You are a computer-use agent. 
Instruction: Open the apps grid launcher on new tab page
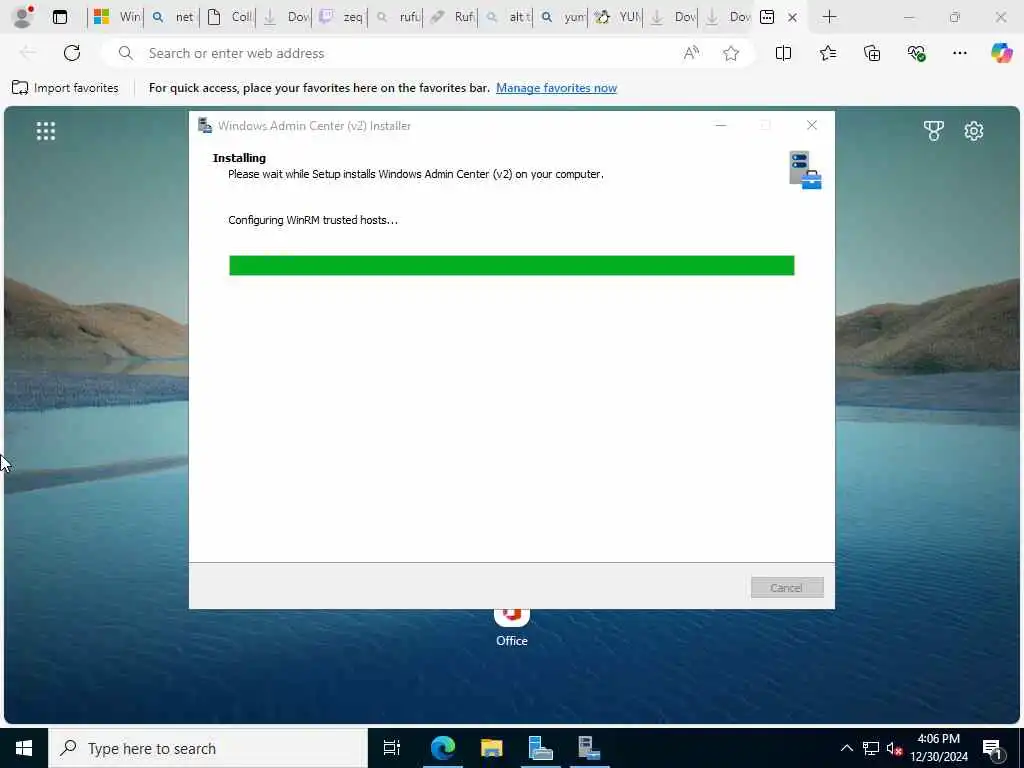click(46, 131)
